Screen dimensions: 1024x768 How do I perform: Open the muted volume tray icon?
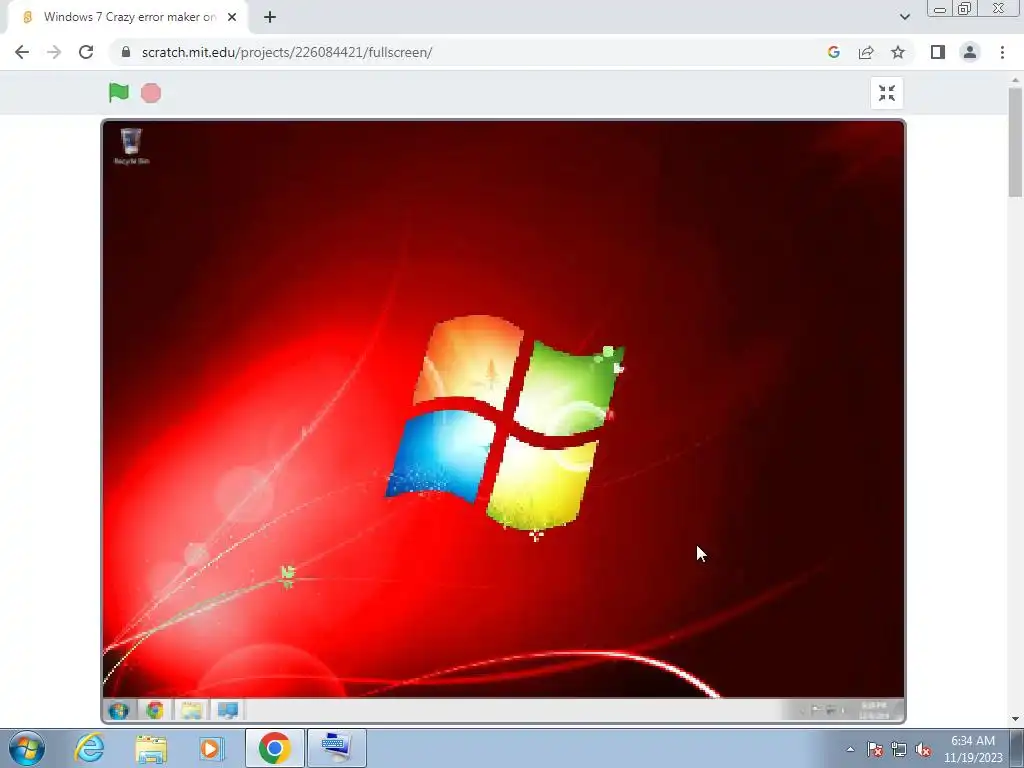(x=923, y=749)
